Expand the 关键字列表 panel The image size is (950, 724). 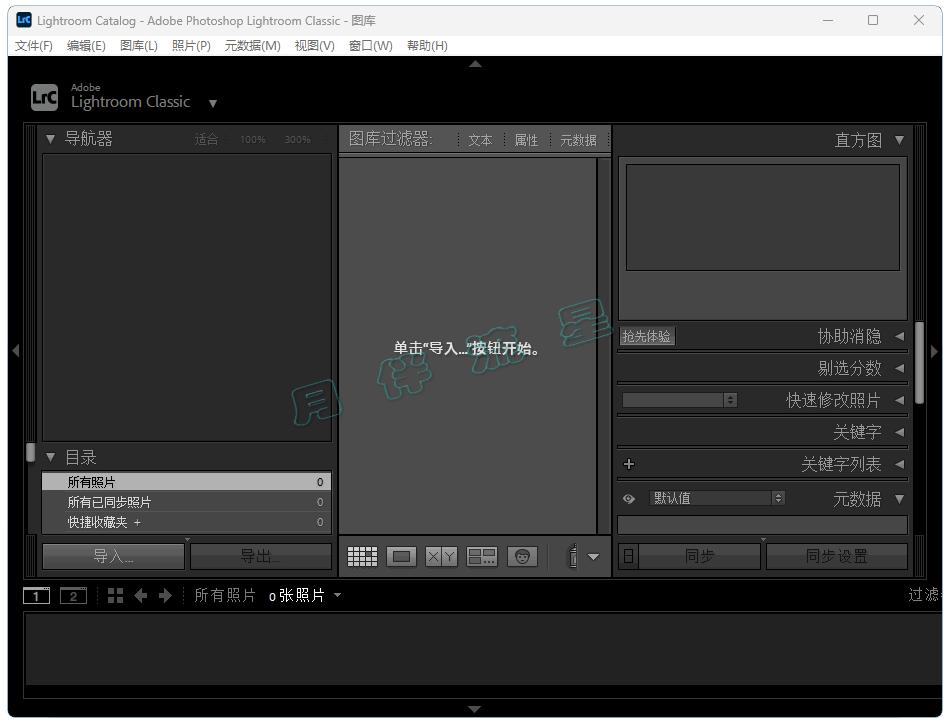(898, 464)
